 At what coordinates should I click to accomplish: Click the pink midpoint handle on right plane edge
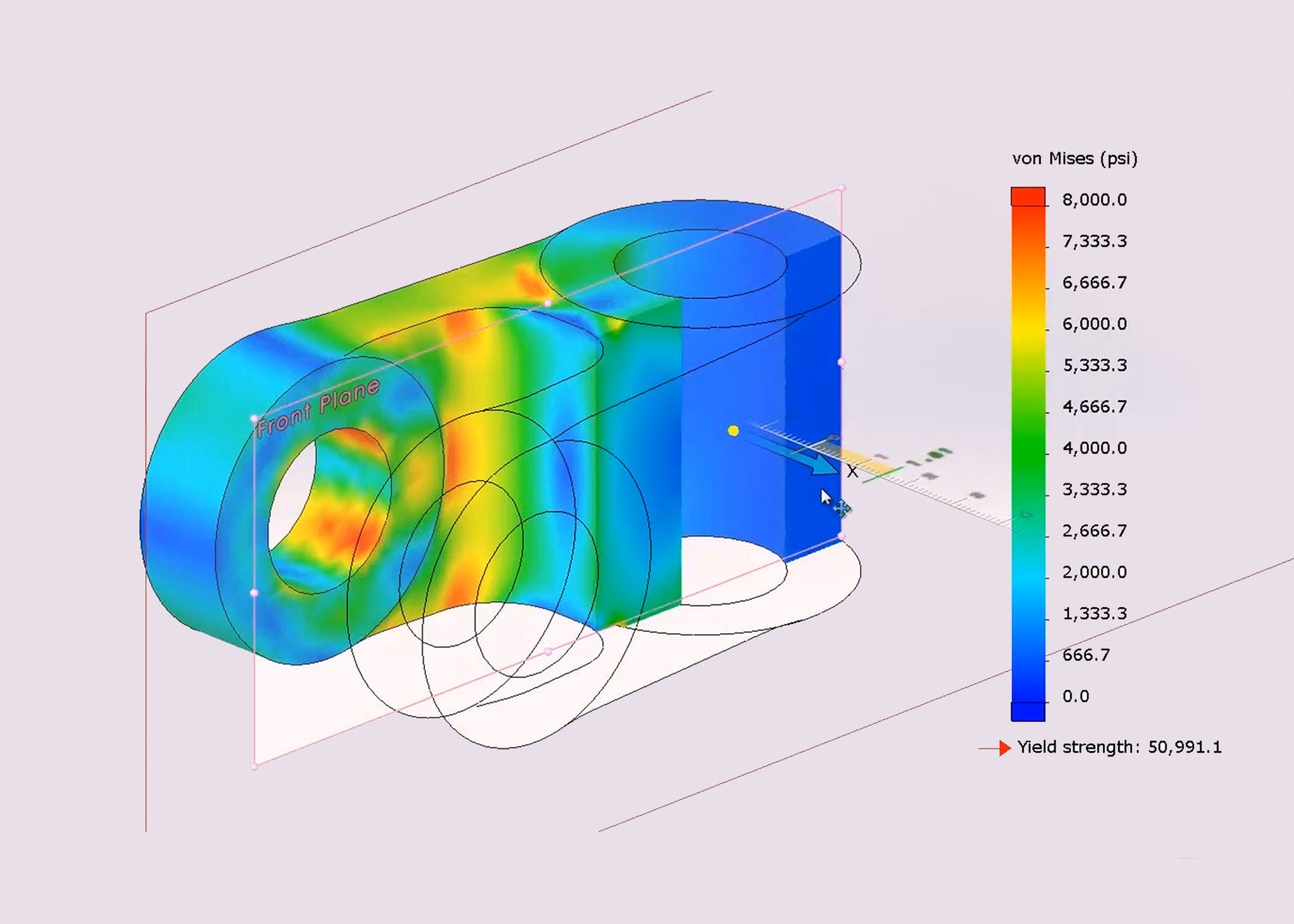(842, 362)
